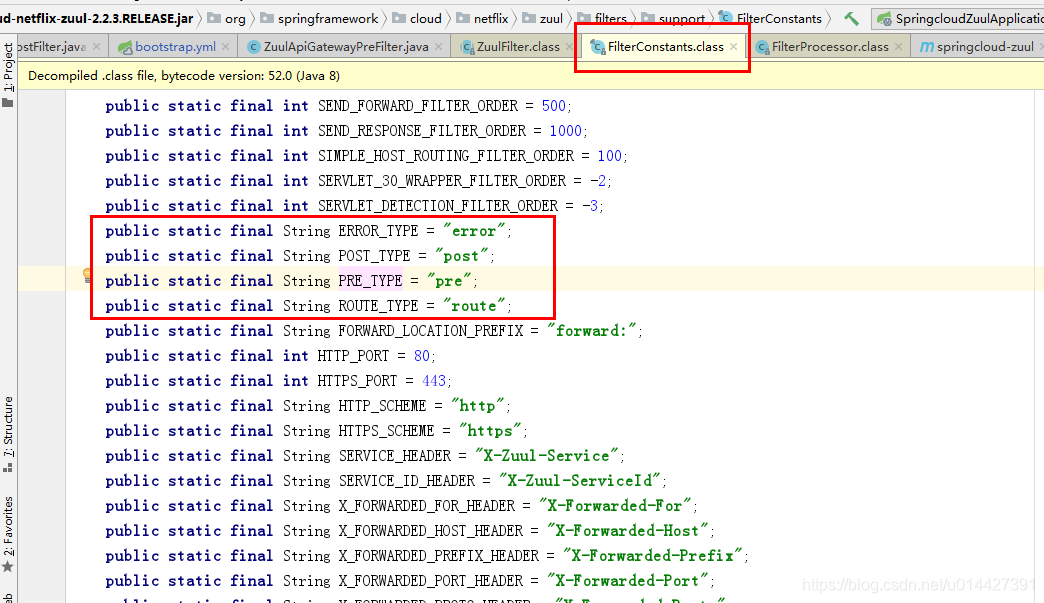Switch to the bootstrap.yml tab
This screenshot has height=603, width=1044.
175,47
